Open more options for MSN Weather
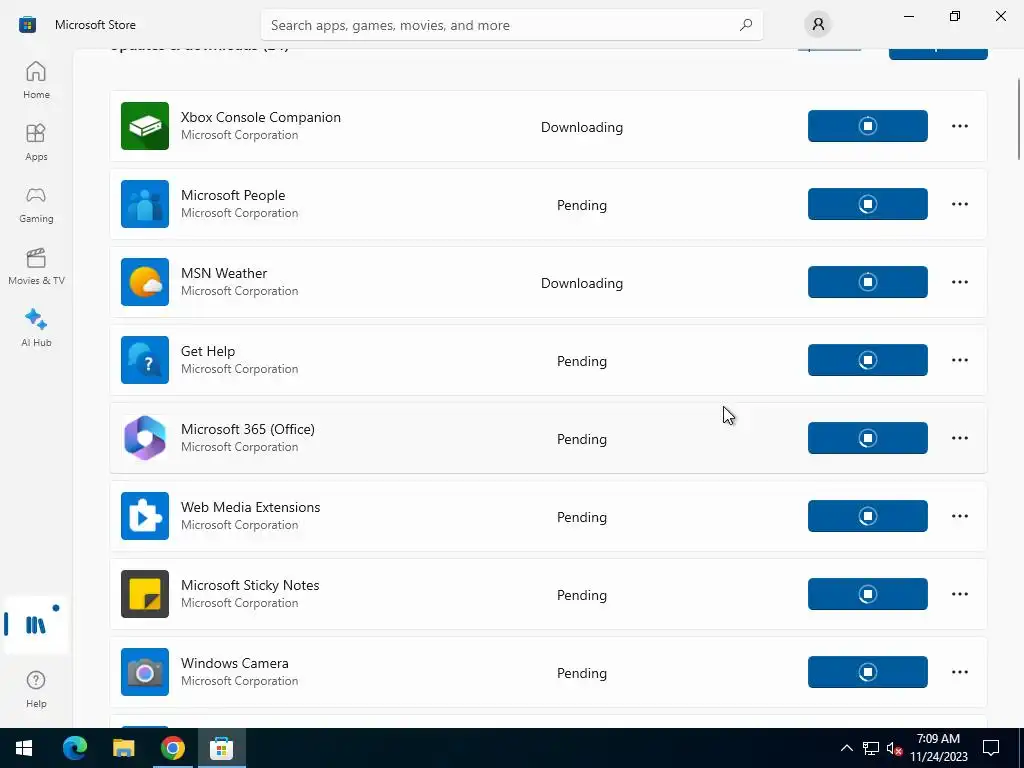The height and width of the screenshot is (768, 1024). [x=959, y=282]
